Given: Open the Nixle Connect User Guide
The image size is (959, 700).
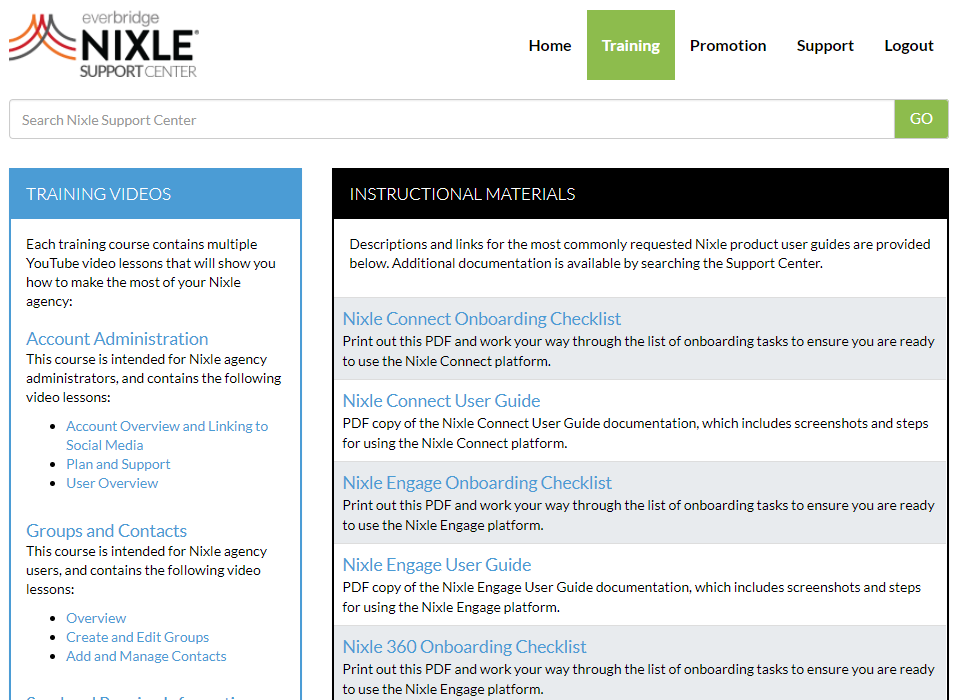Looking at the screenshot, I should click(x=441, y=400).
